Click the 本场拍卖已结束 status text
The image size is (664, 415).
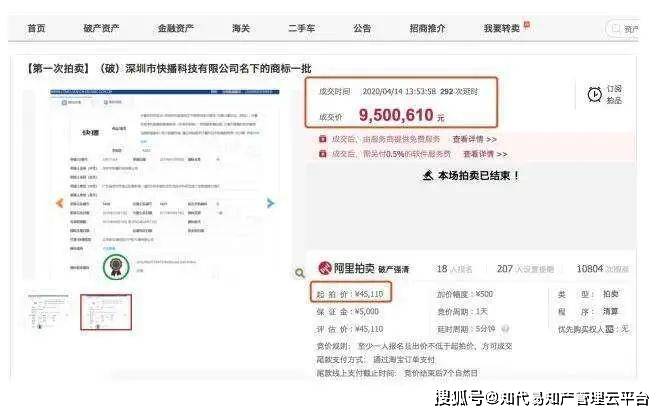(x=479, y=175)
